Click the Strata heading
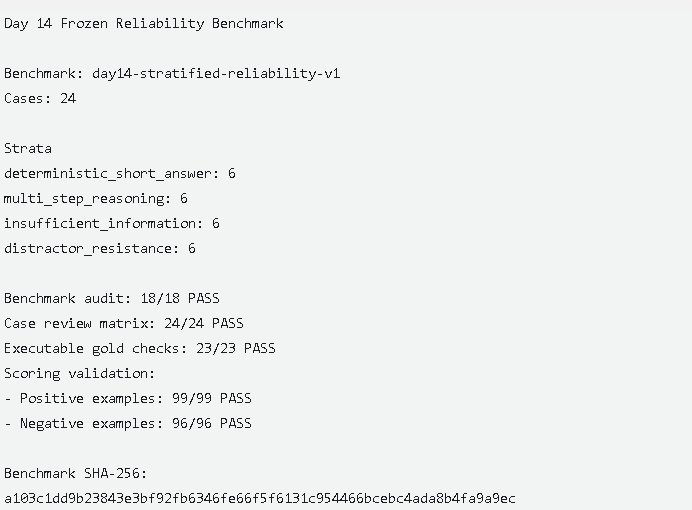The width and height of the screenshot is (692, 510). 28,148
